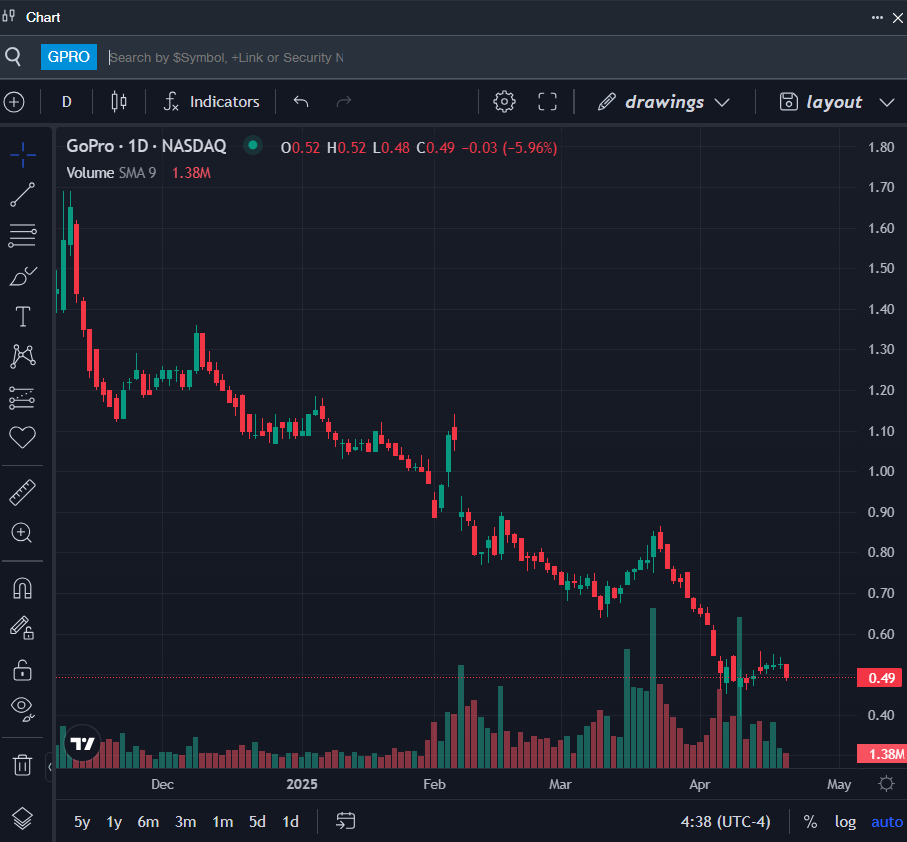The image size is (907, 842).
Task: Click the 4:38 (UTC-4) timezone button
Action: point(725,822)
